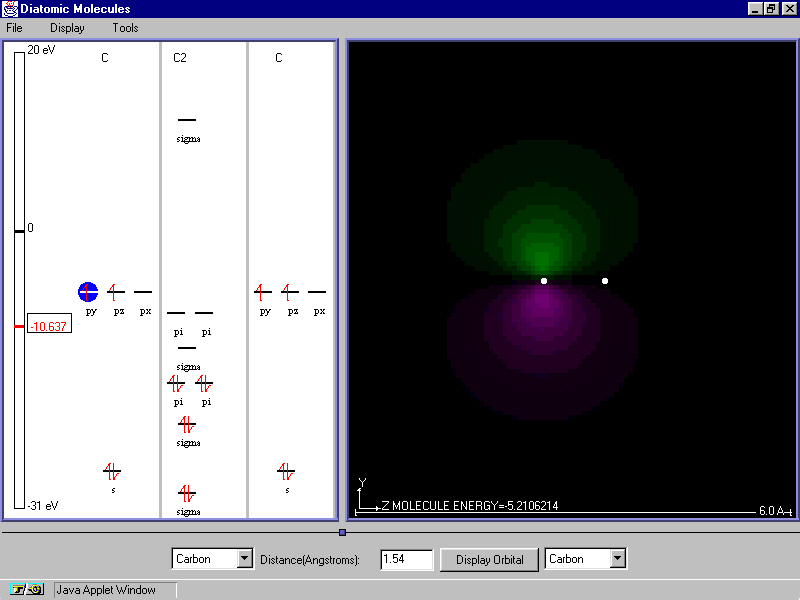This screenshot has height=600, width=800.
Task: Click the split pane divider handle
Action: coord(342,532)
